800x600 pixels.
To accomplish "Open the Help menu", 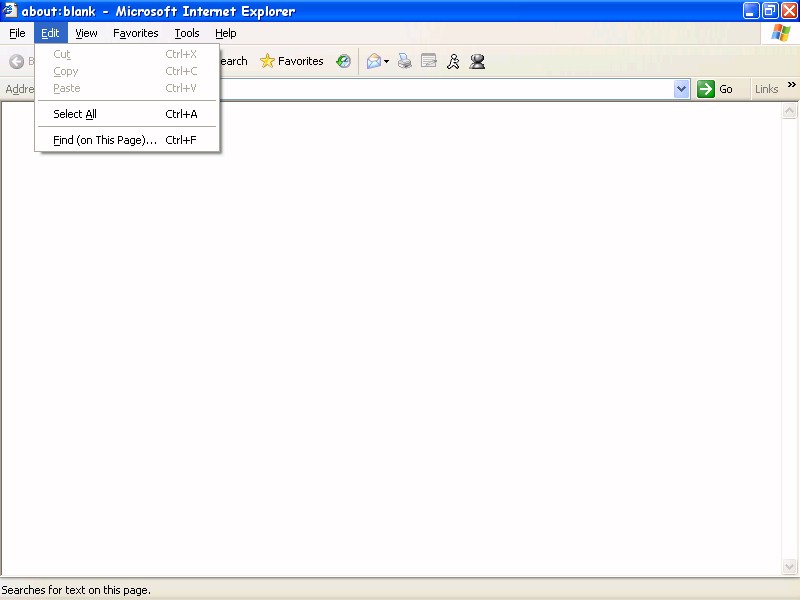I will pyautogui.click(x=226, y=33).
